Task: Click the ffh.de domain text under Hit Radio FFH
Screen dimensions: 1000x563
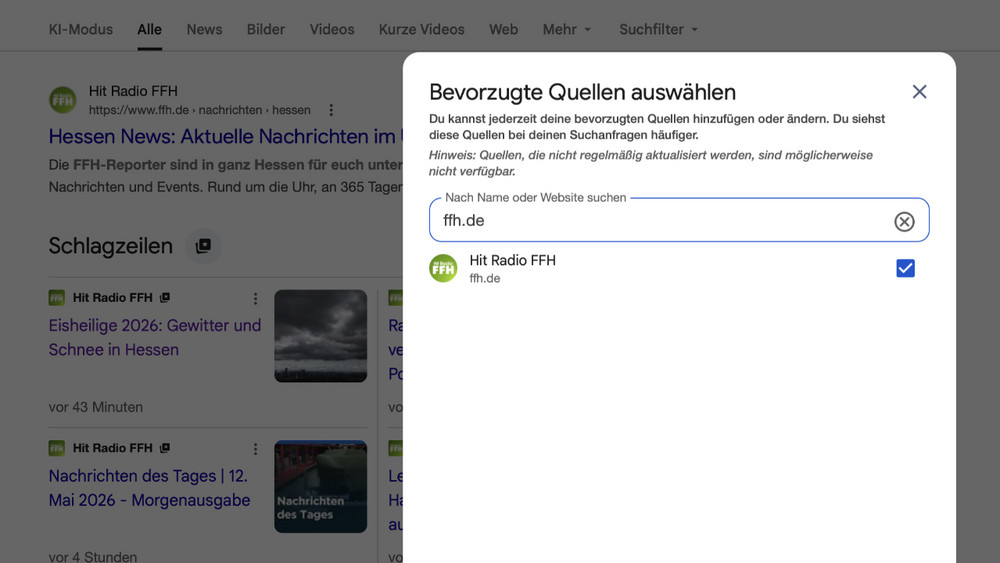Action: coord(485,279)
